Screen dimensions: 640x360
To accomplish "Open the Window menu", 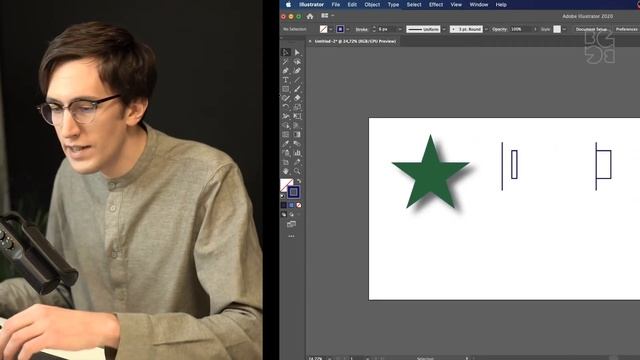I will coord(479,4).
